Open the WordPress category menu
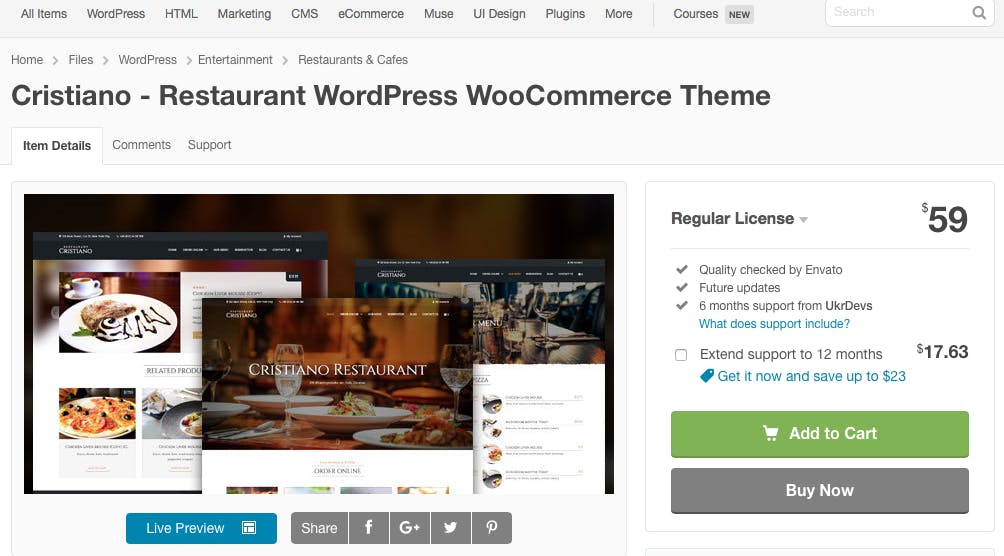 coord(116,13)
